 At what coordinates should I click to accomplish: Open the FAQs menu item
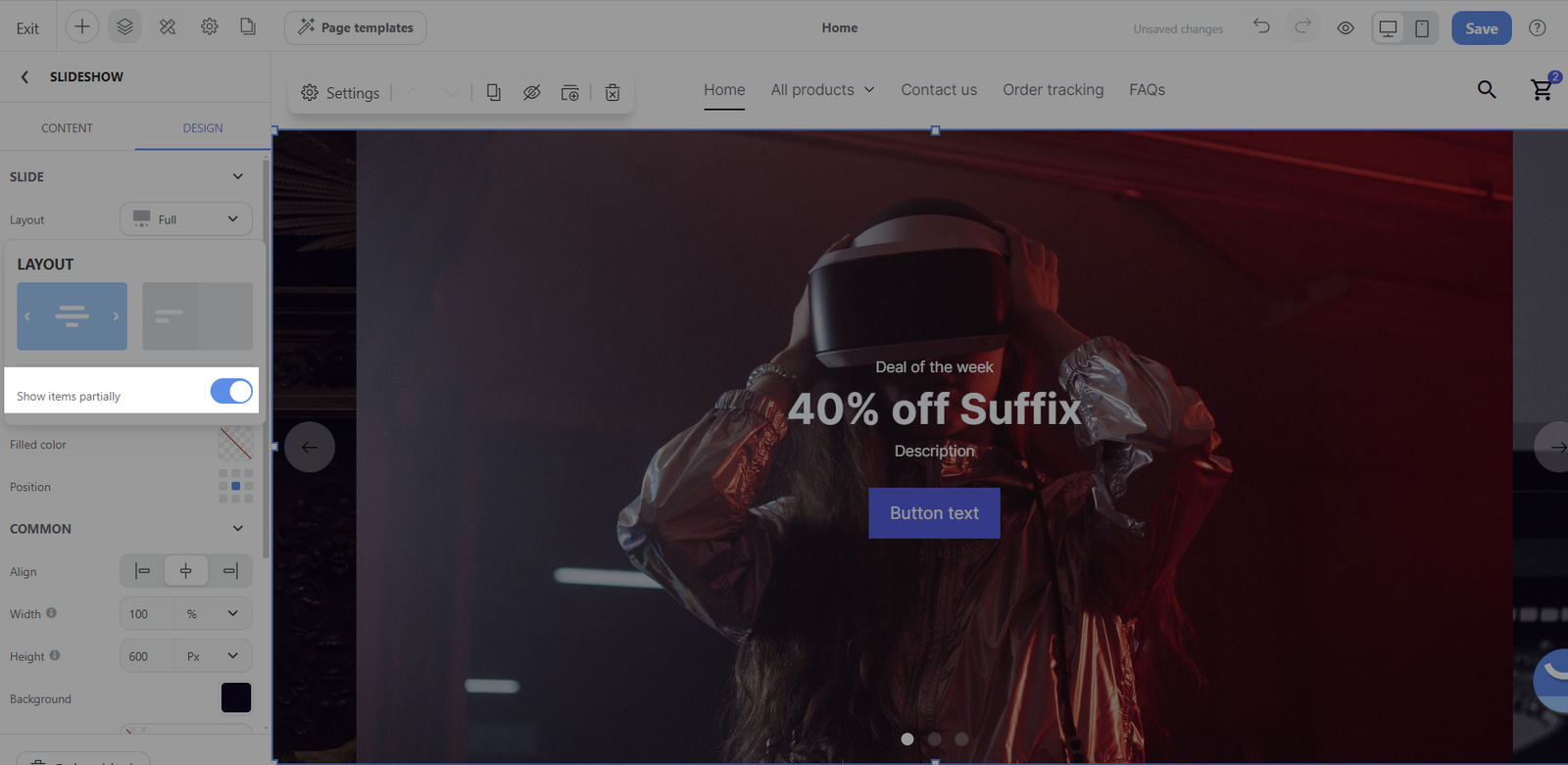click(x=1147, y=90)
